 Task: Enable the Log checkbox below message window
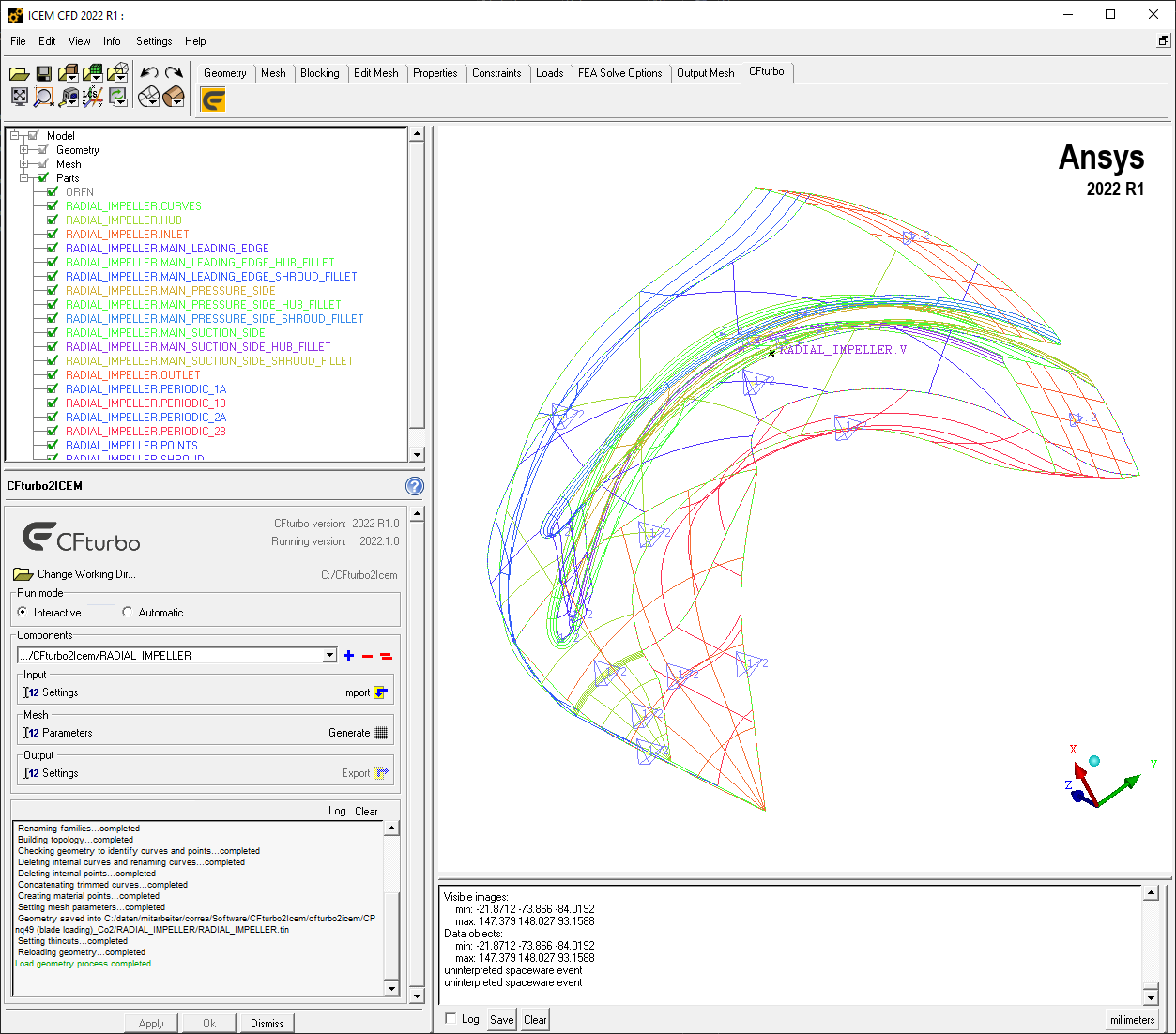[x=451, y=1019]
